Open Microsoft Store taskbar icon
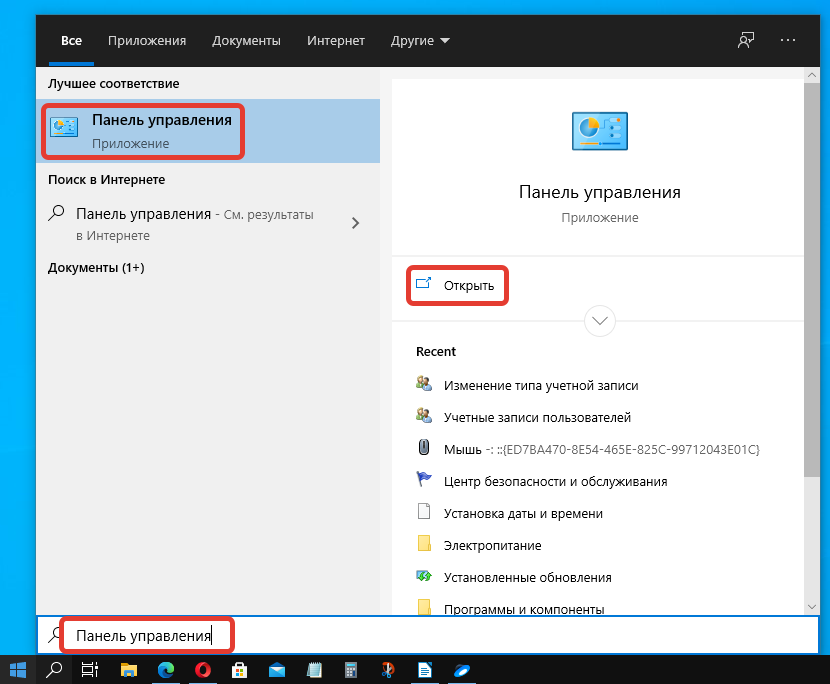The height and width of the screenshot is (684, 830). tap(240, 669)
